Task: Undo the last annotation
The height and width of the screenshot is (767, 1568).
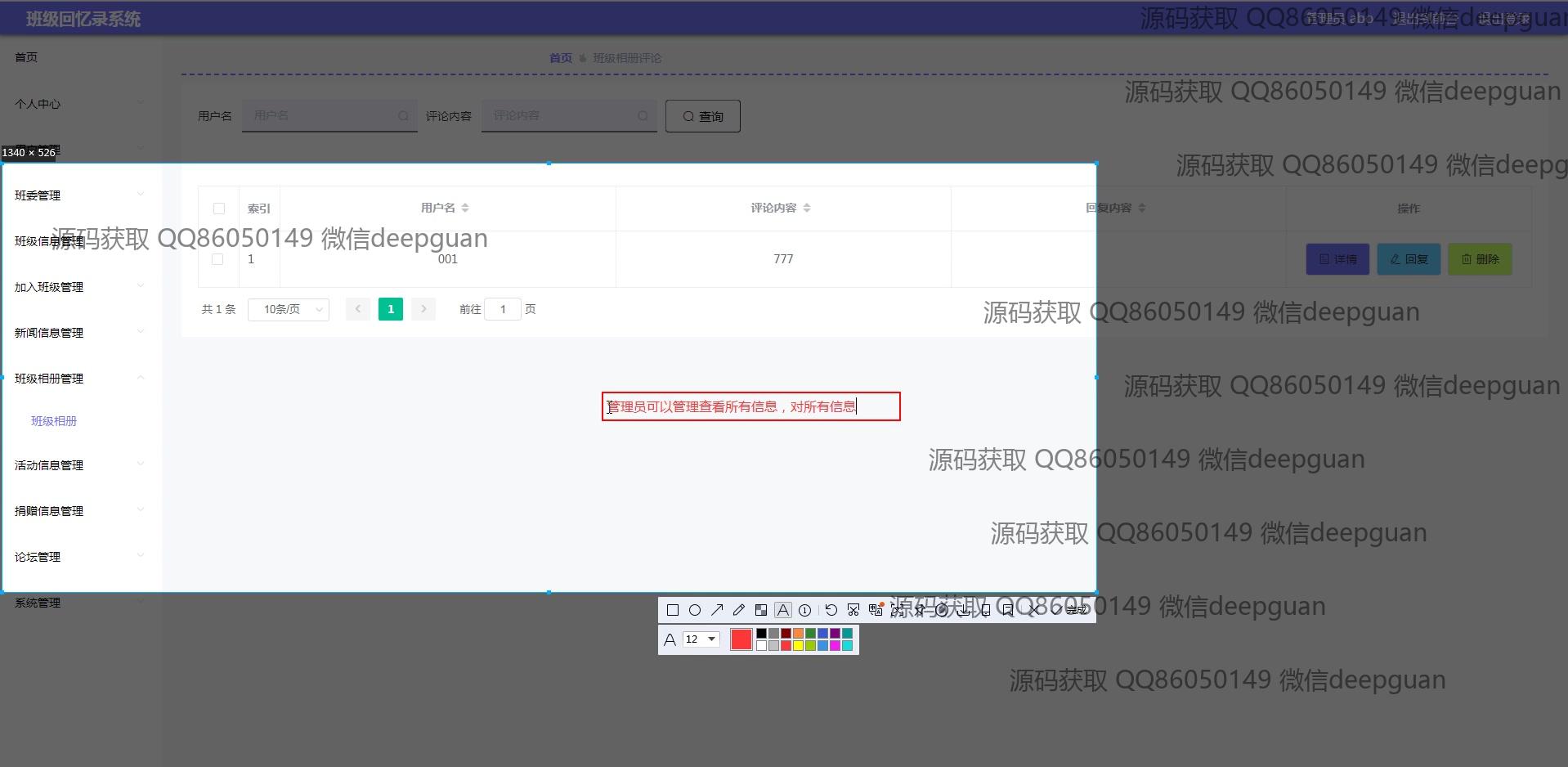Action: click(831, 610)
